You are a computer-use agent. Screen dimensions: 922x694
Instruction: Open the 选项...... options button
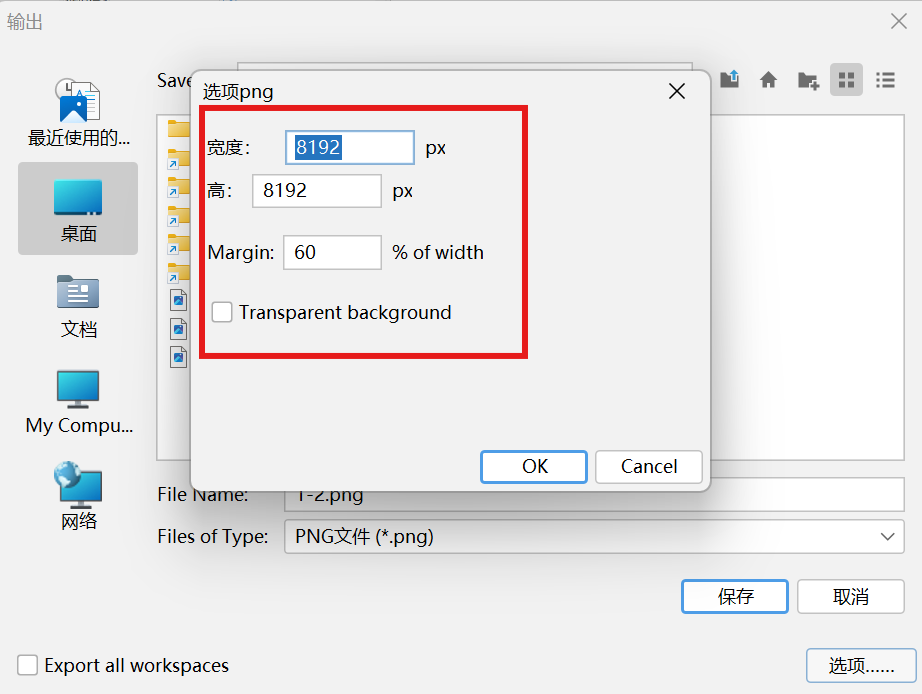861,665
